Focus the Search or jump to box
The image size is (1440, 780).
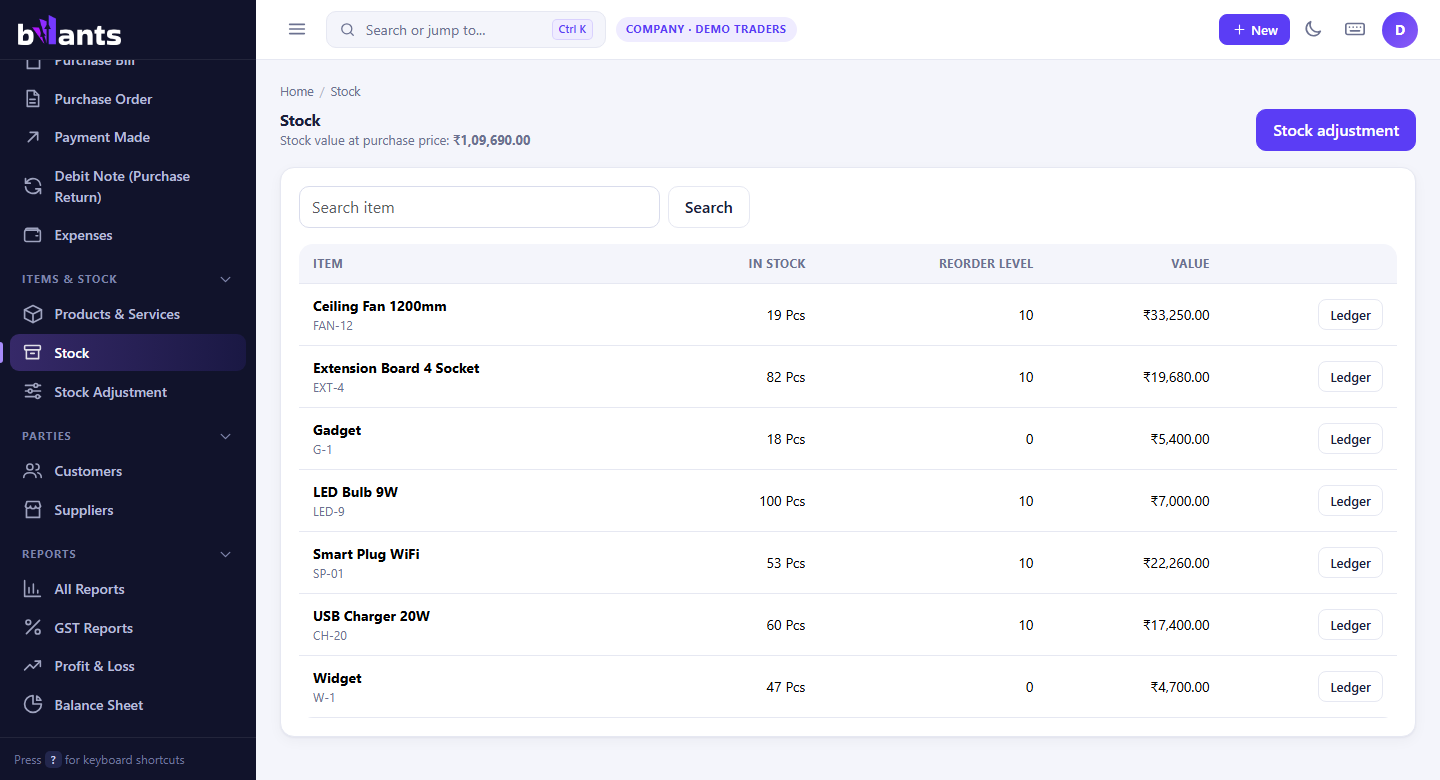pyautogui.click(x=466, y=30)
